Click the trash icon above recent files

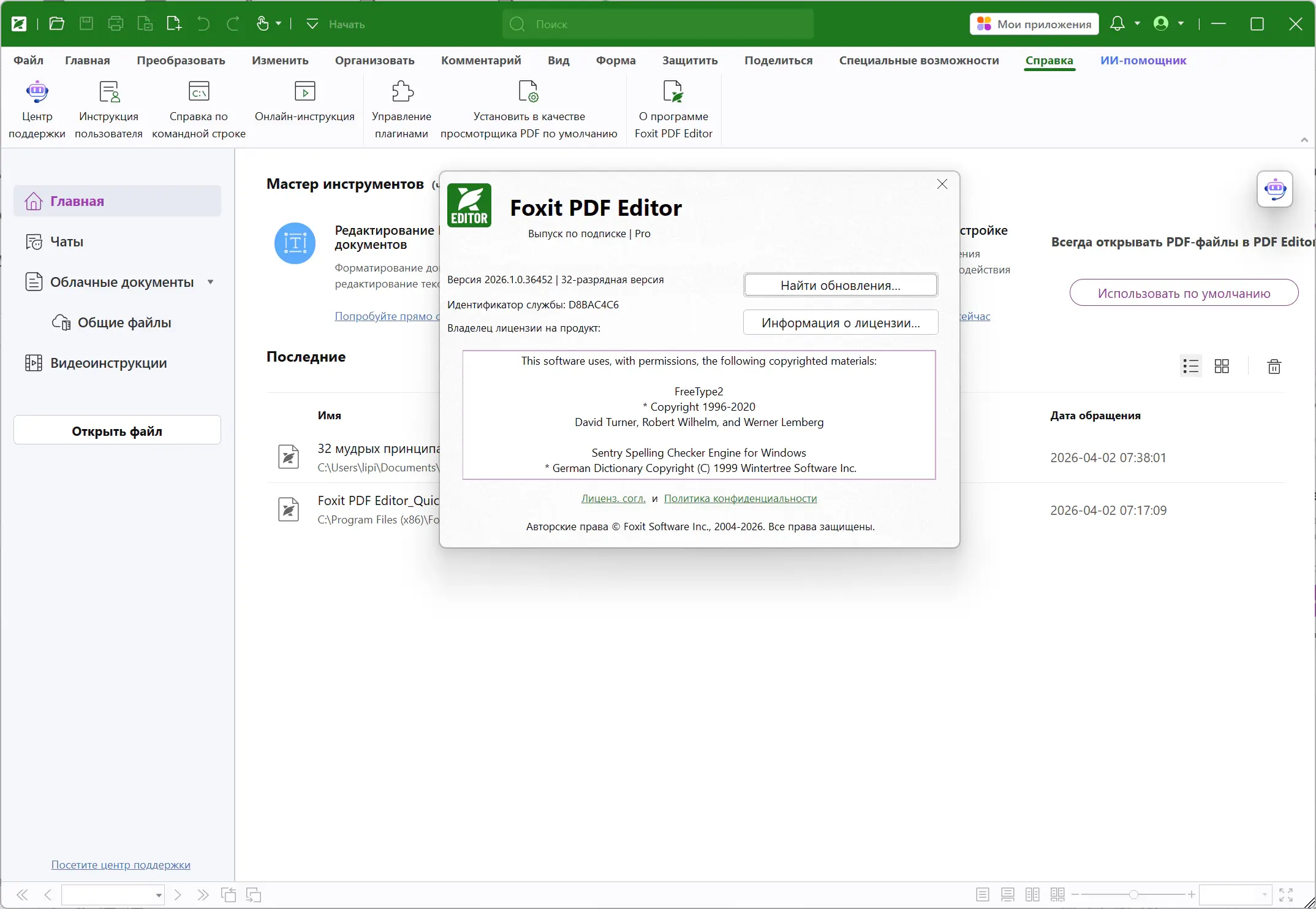point(1274,367)
